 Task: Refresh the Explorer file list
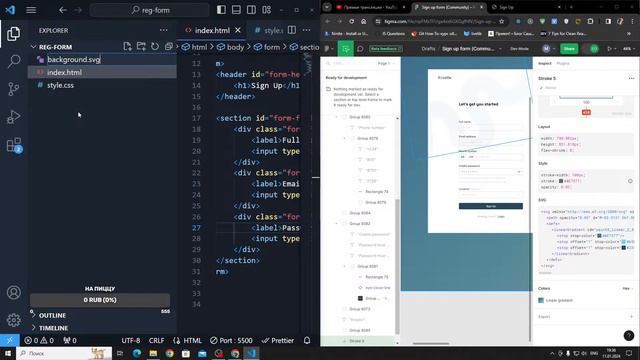[155, 47]
